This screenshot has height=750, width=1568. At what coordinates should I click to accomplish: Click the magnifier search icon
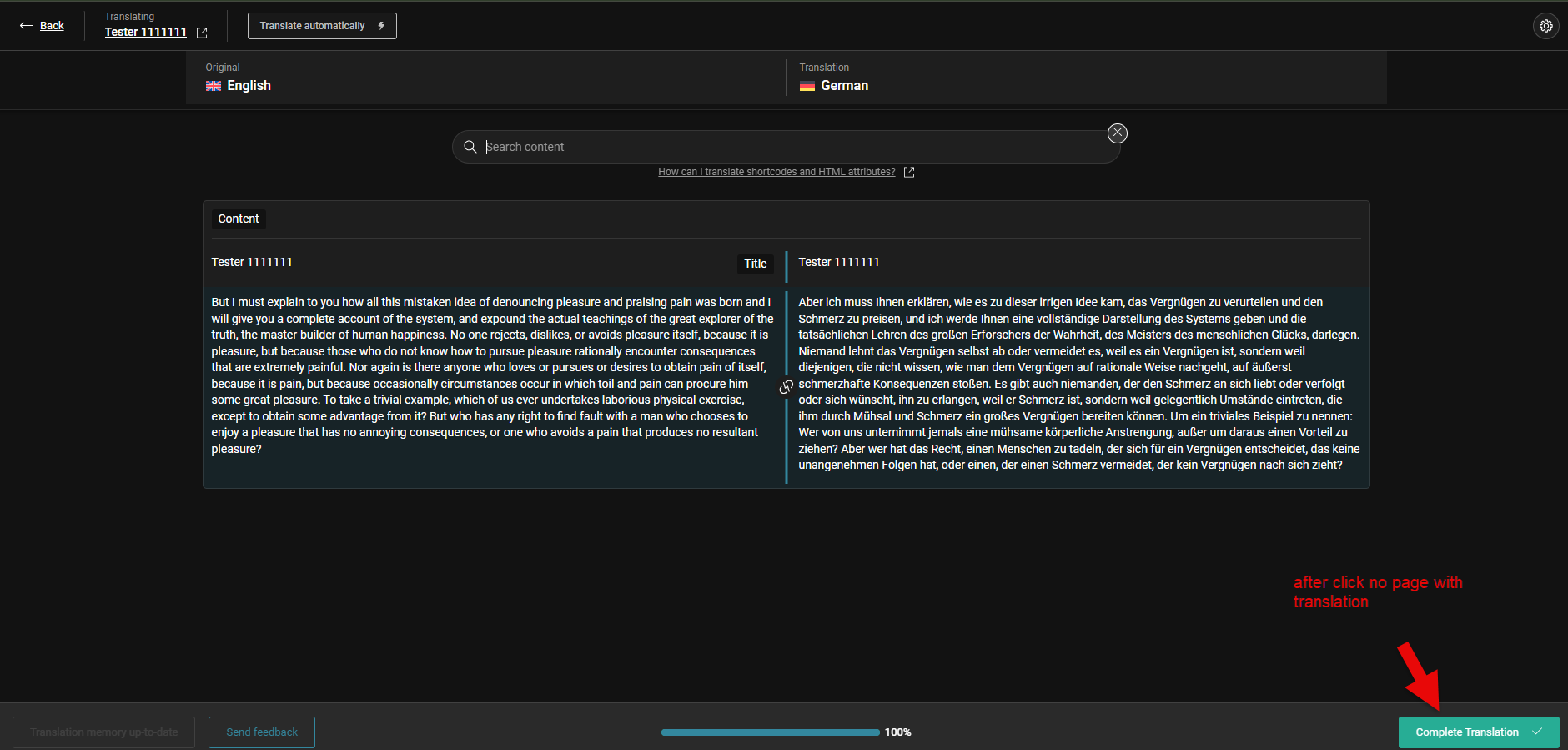(470, 147)
